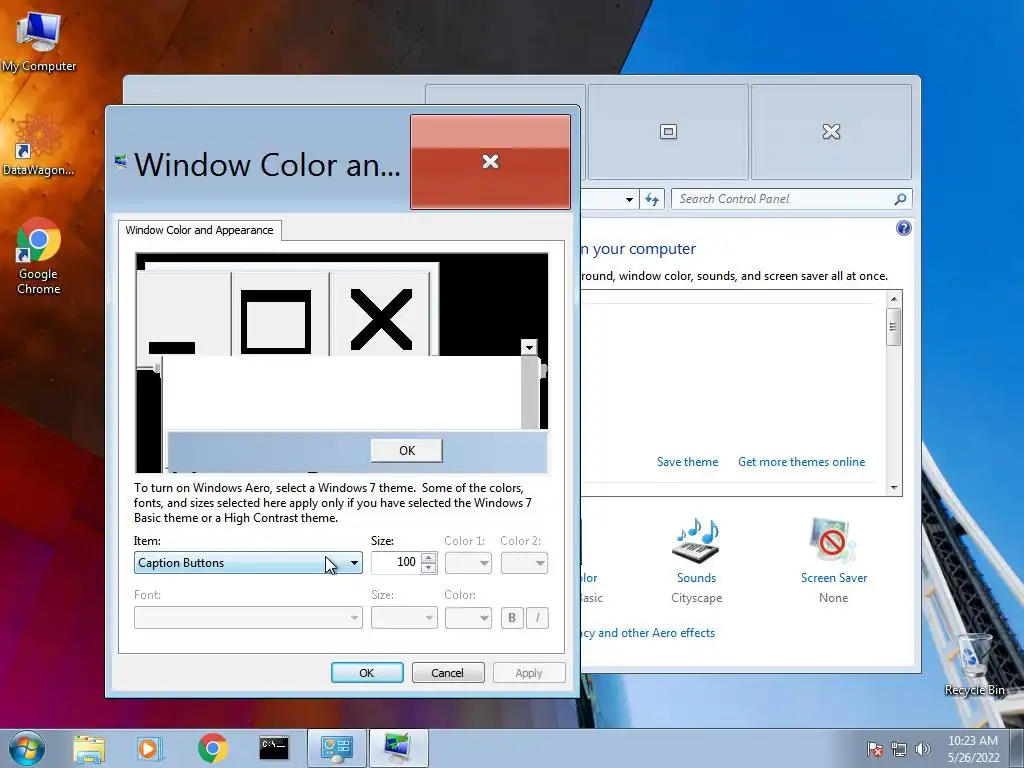This screenshot has height=768, width=1024.
Task: Click OK in the preview message box
Action: point(407,451)
